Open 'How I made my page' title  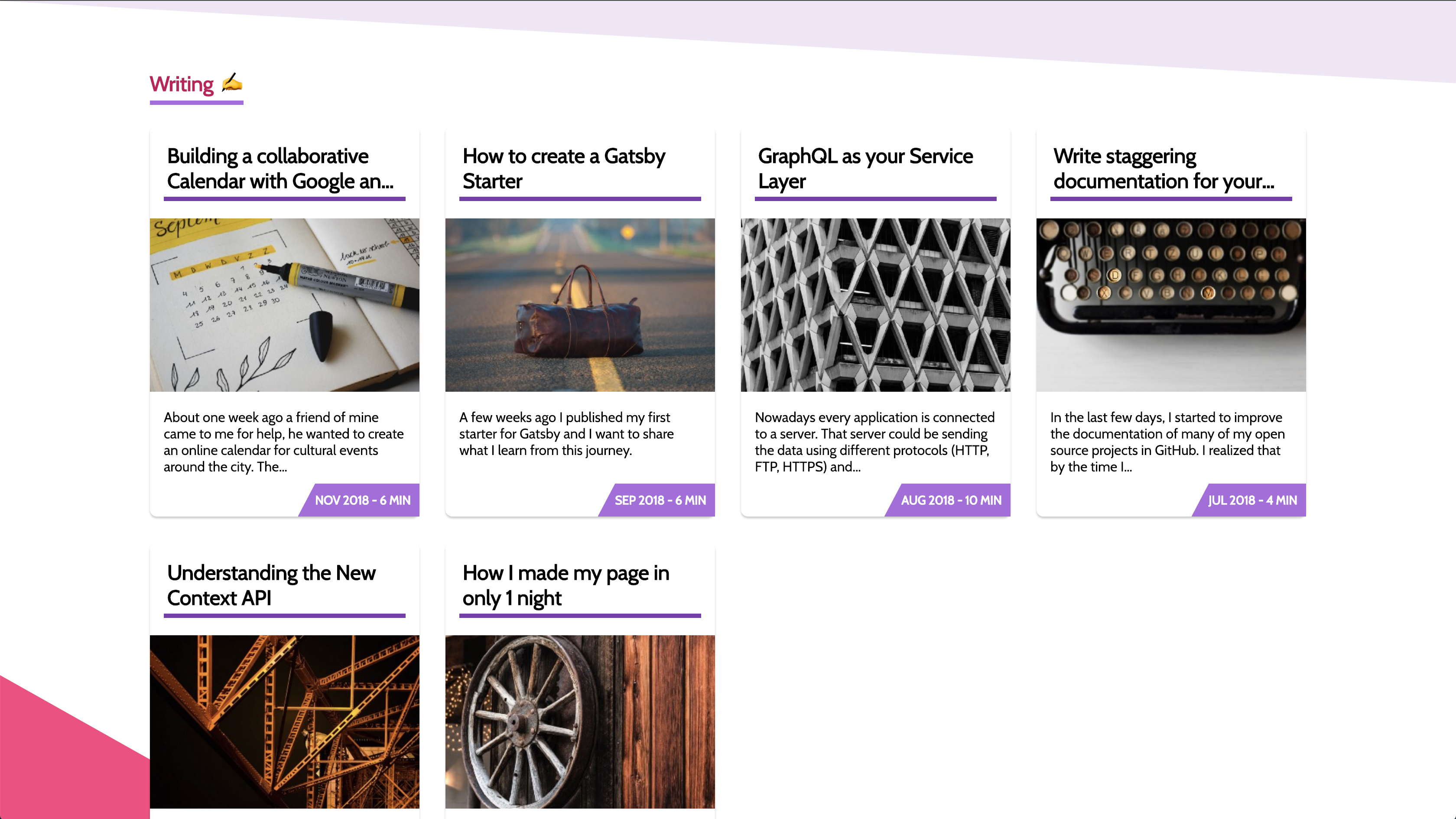click(x=565, y=585)
